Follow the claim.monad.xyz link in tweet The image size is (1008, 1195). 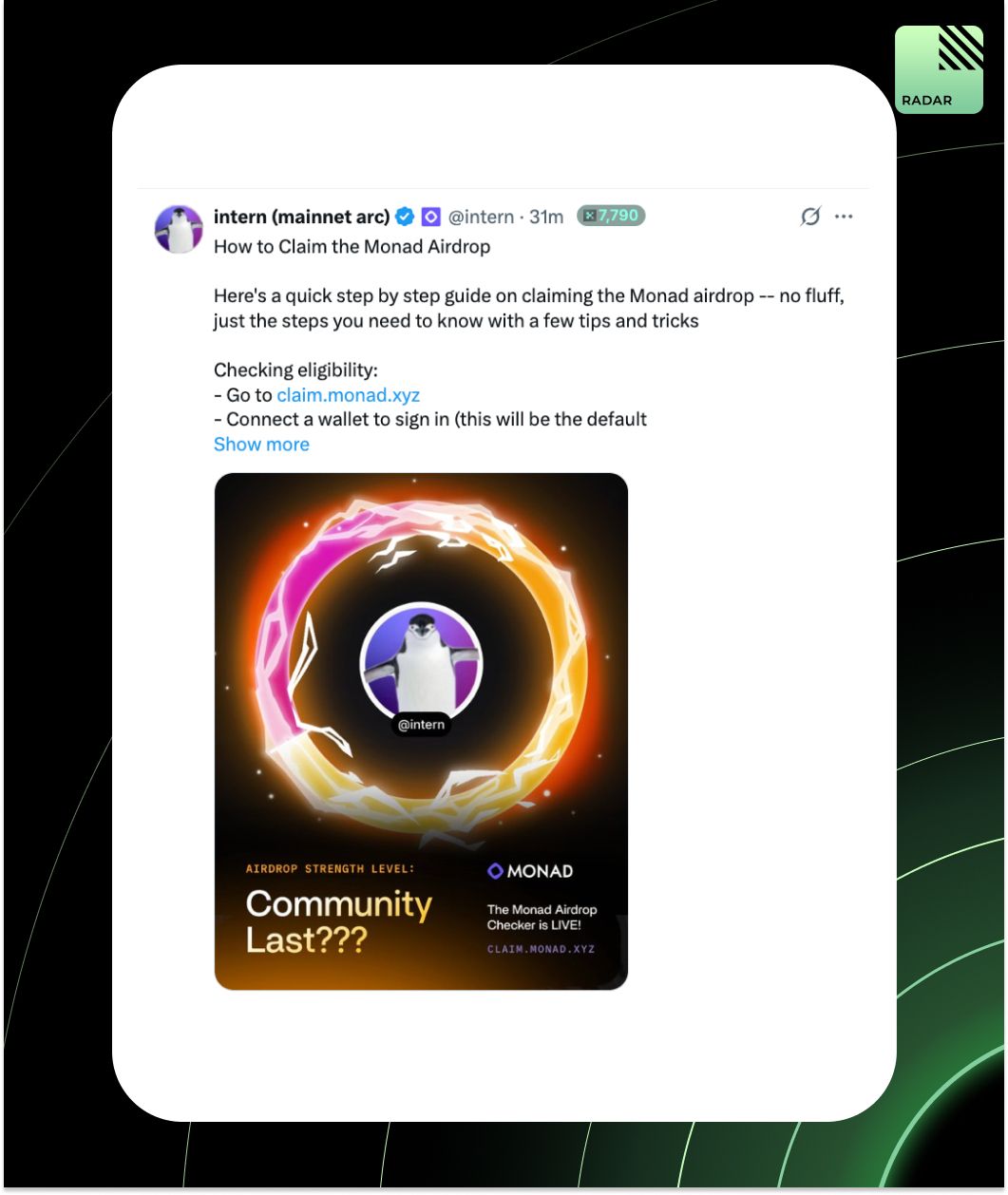tap(349, 395)
